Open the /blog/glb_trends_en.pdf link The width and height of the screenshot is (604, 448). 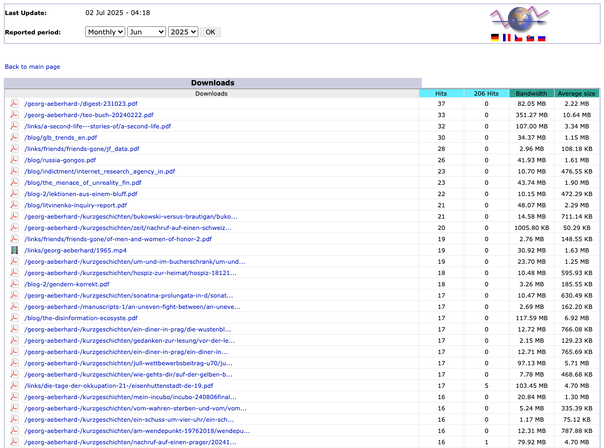(x=61, y=138)
